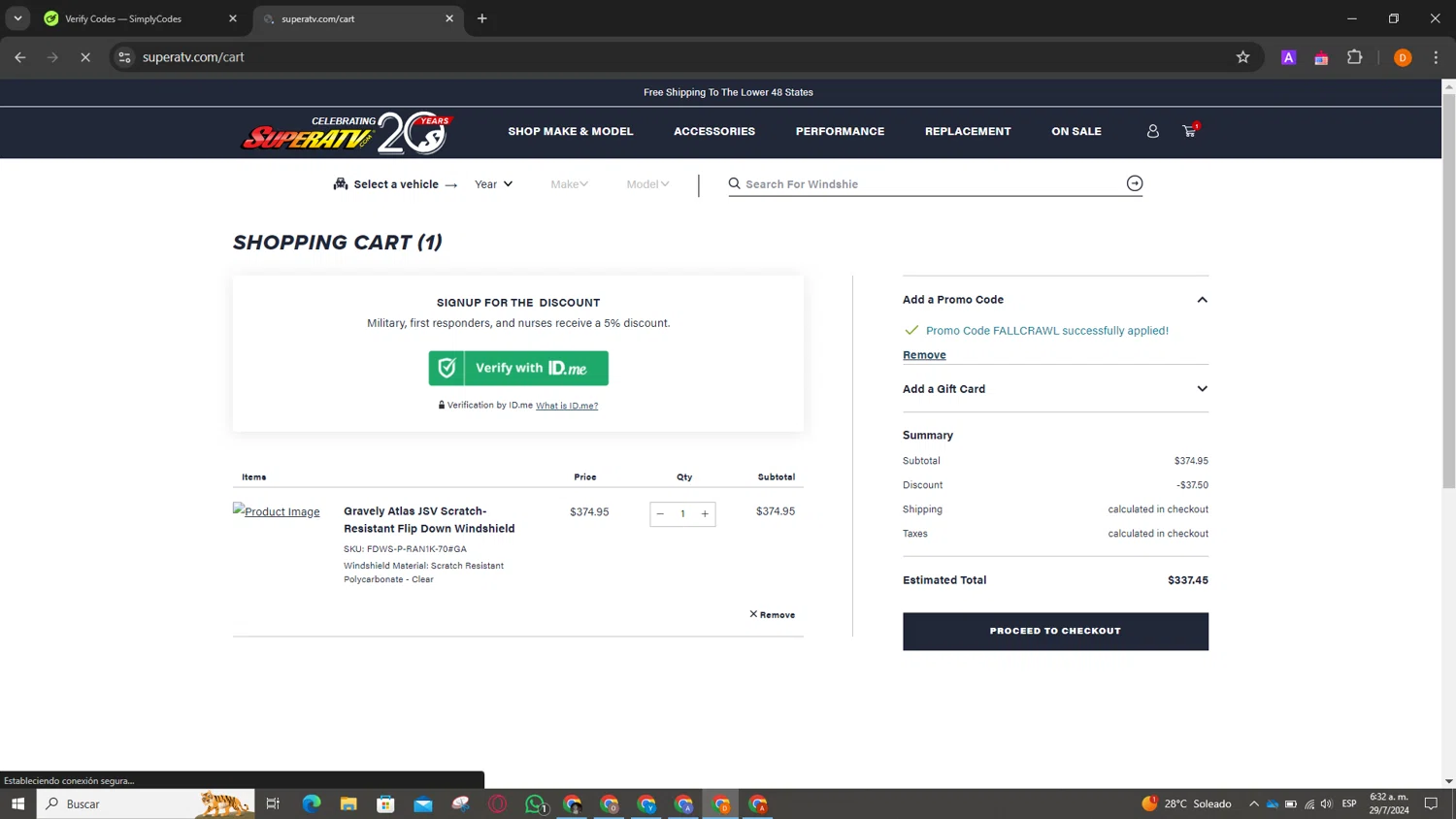Image resolution: width=1456 pixels, height=819 pixels.
Task: Bookmark this page with the star icon
Action: [1242, 57]
